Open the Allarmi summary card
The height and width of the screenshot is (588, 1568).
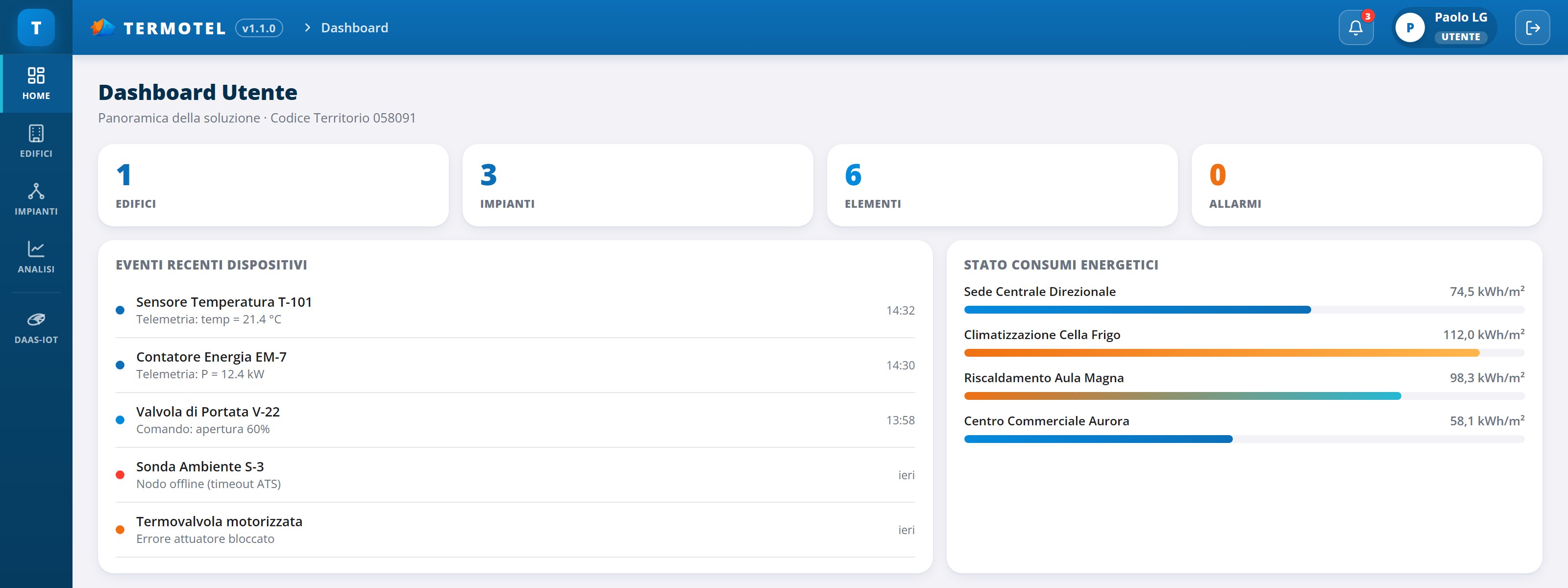pos(1367,185)
